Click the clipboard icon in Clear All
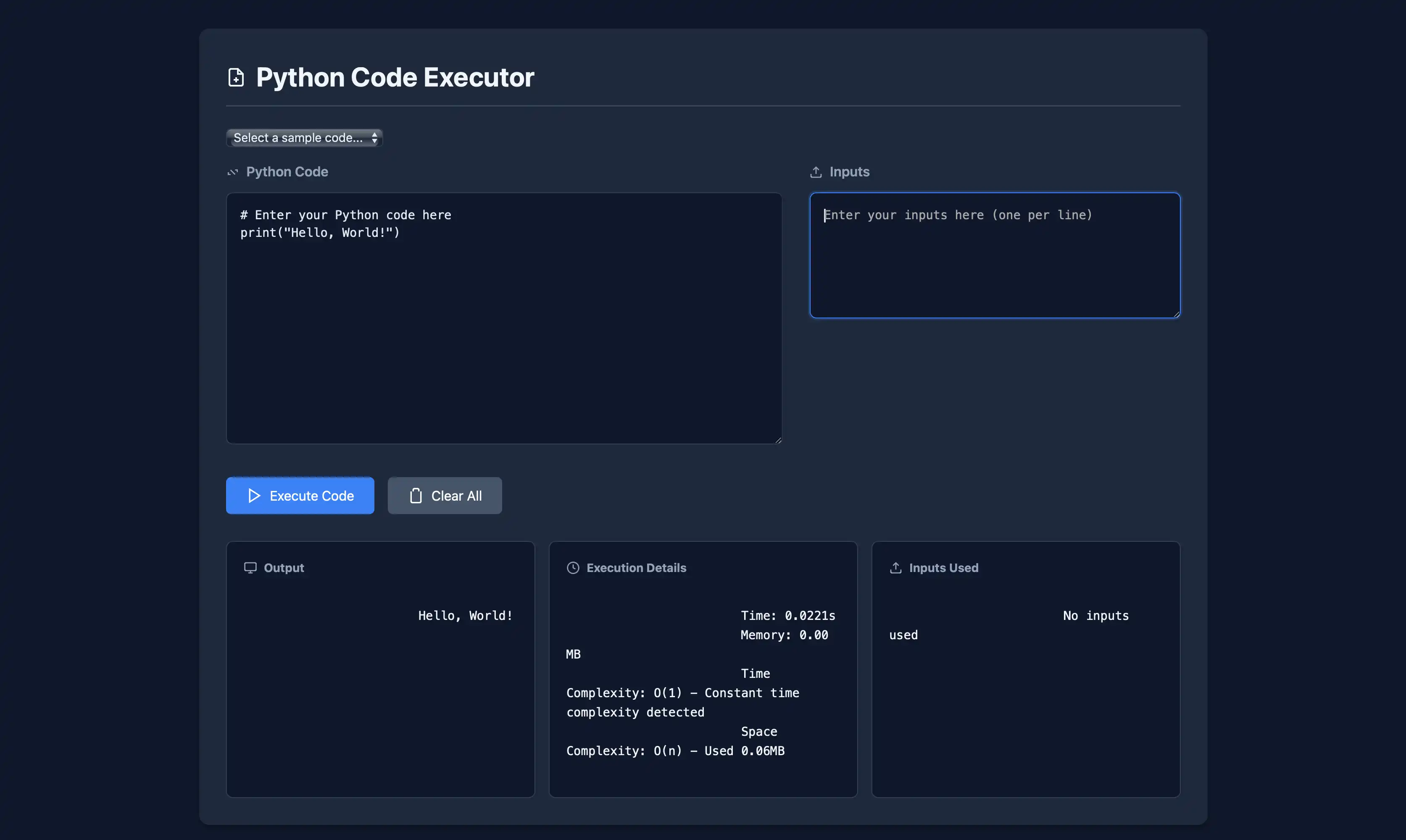The height and width of the screenshot is (840, 1406). pos(416,496)
